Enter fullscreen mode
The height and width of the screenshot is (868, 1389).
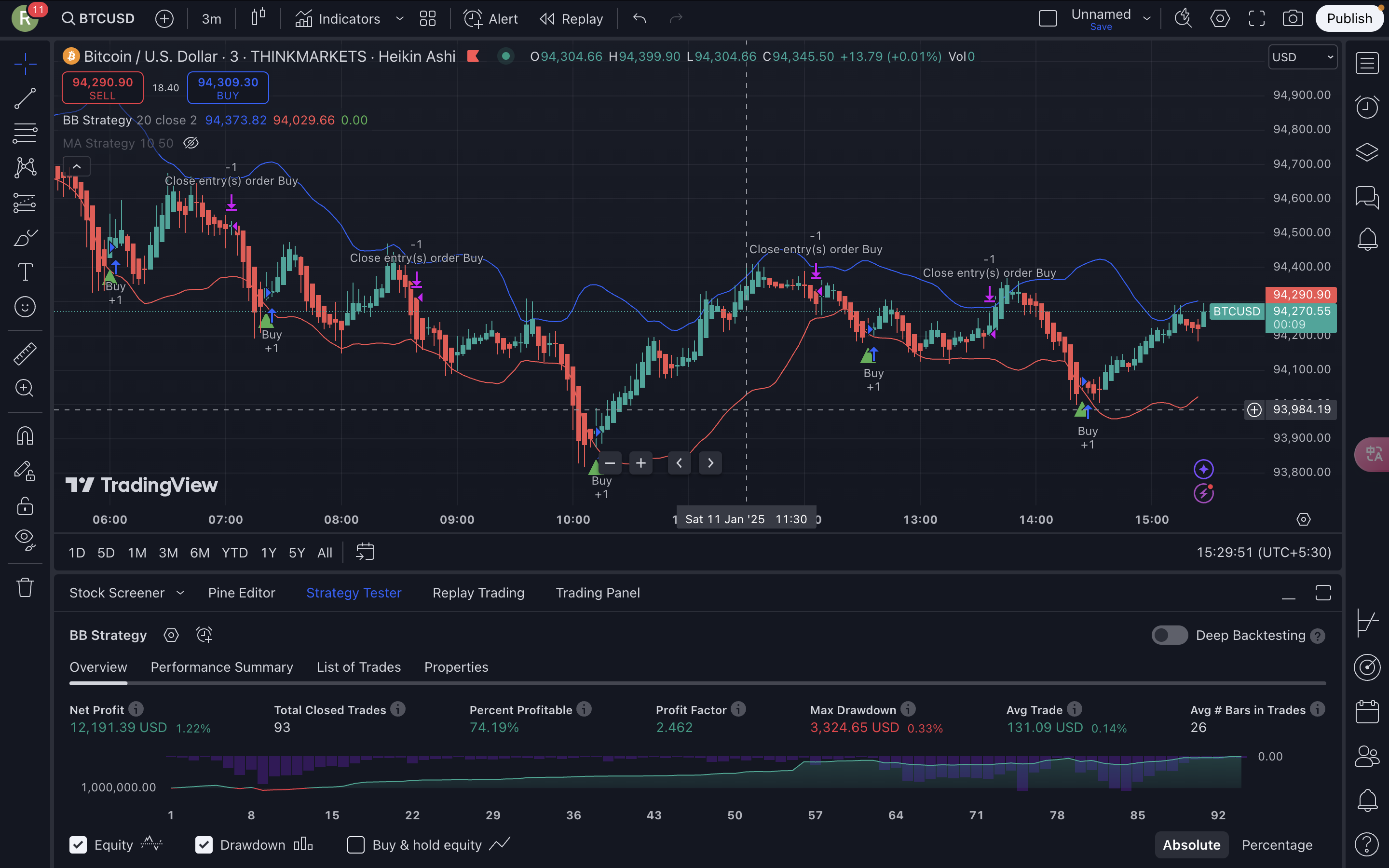click(x=1257, y=18)
